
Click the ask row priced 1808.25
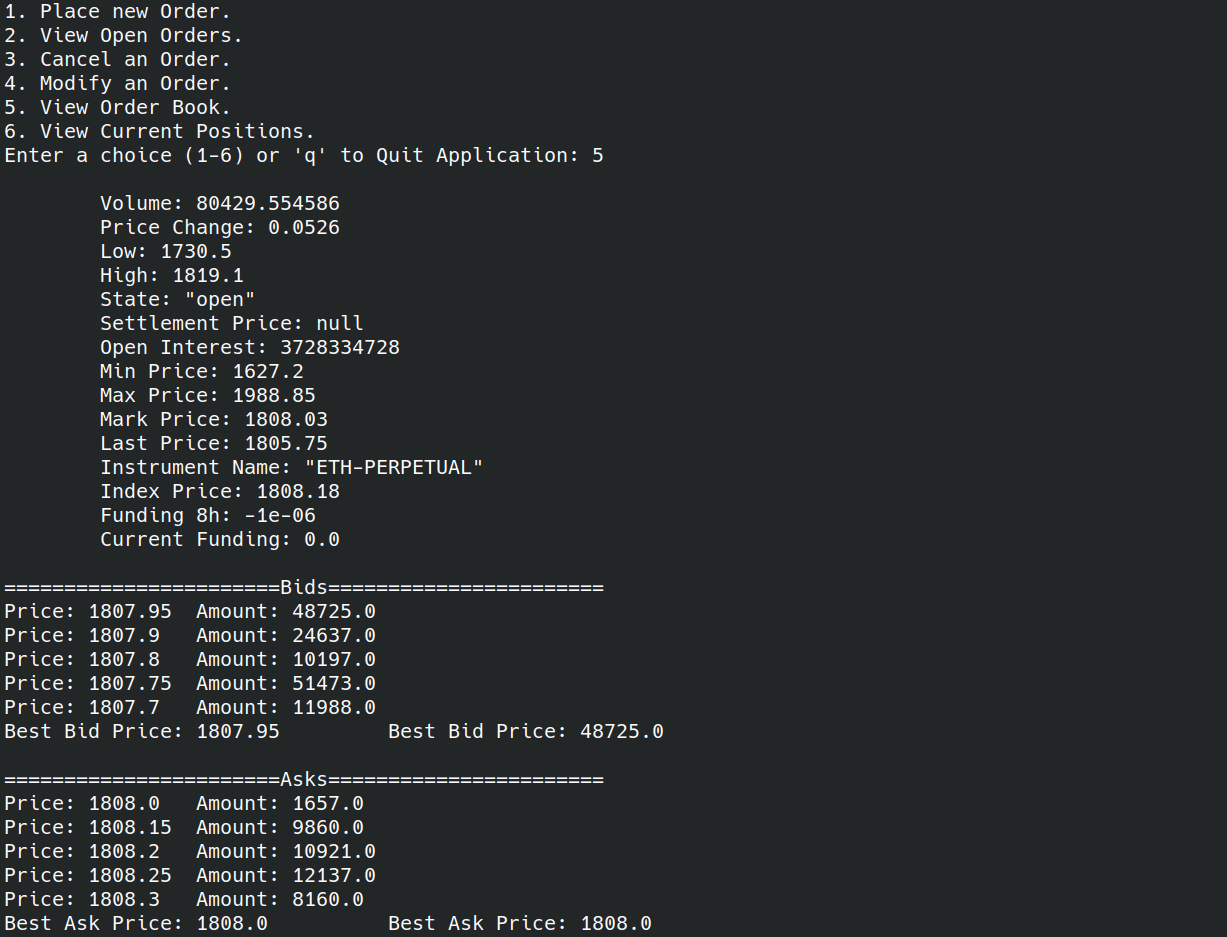[x=190, y=876]
